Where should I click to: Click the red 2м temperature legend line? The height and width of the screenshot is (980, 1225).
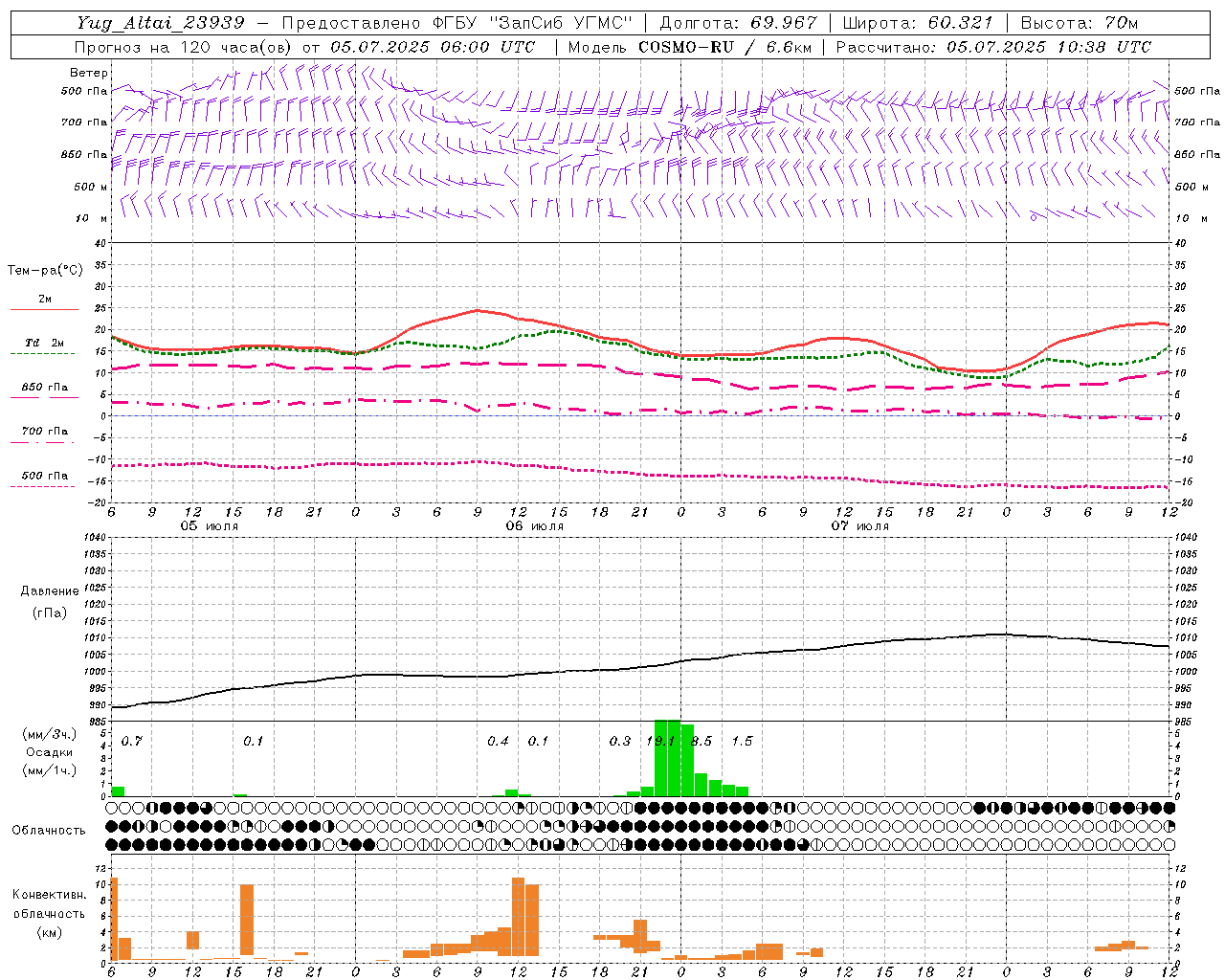point(44,309)
